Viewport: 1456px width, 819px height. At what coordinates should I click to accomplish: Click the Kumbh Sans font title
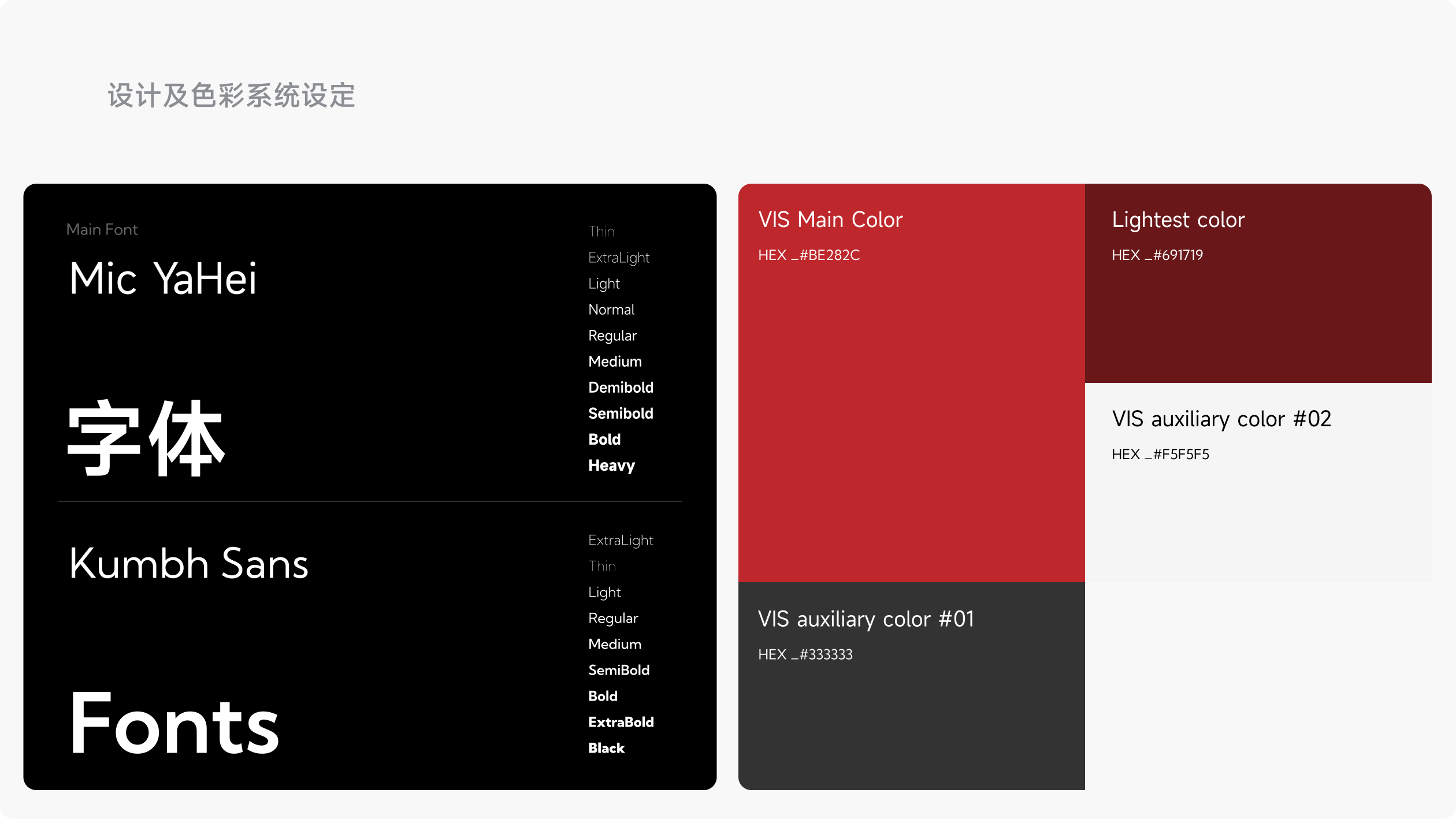[x=188, y=564]
